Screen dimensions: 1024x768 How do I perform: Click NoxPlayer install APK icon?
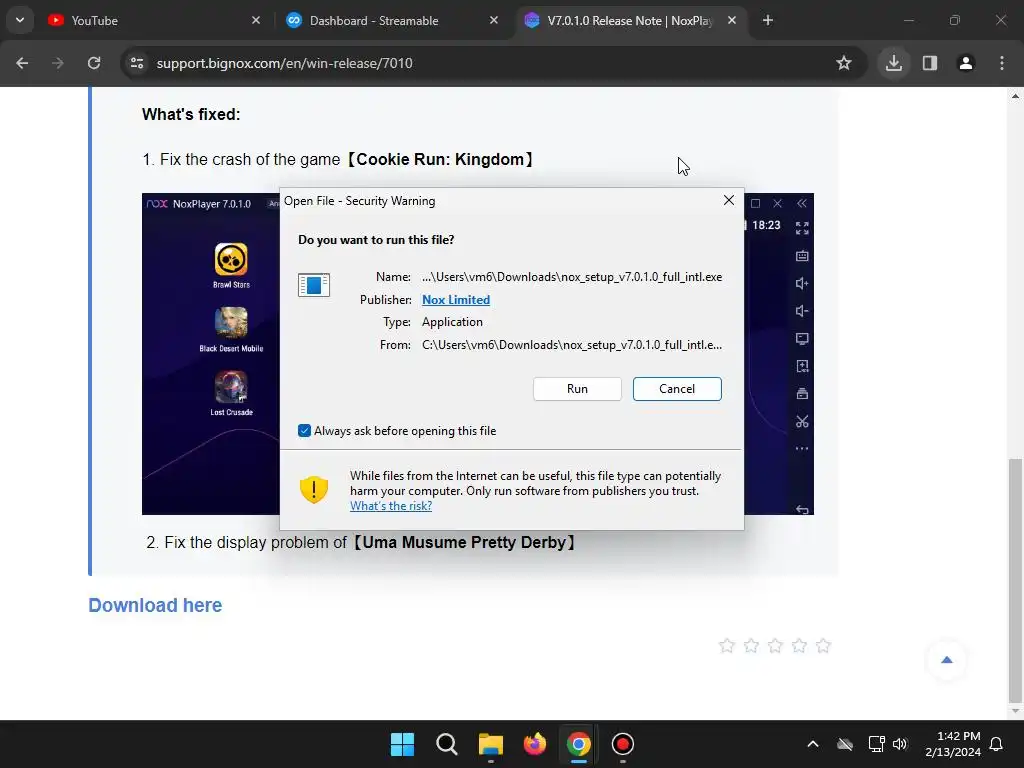point(802,366)
